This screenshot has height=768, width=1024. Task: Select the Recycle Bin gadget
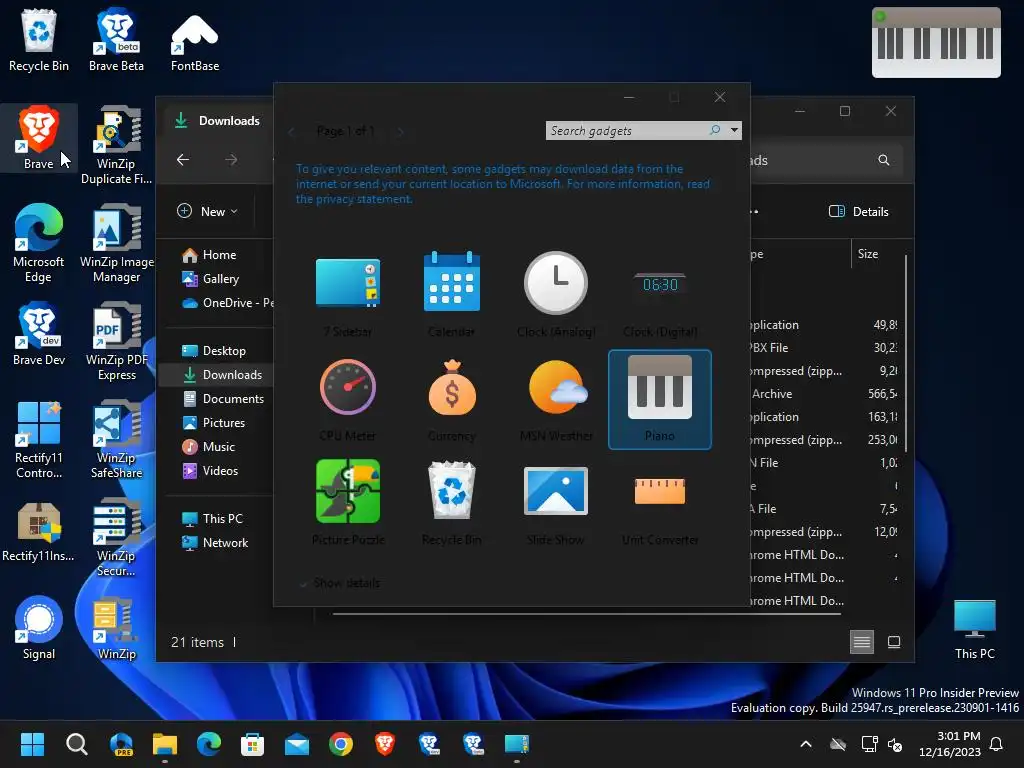451,504
